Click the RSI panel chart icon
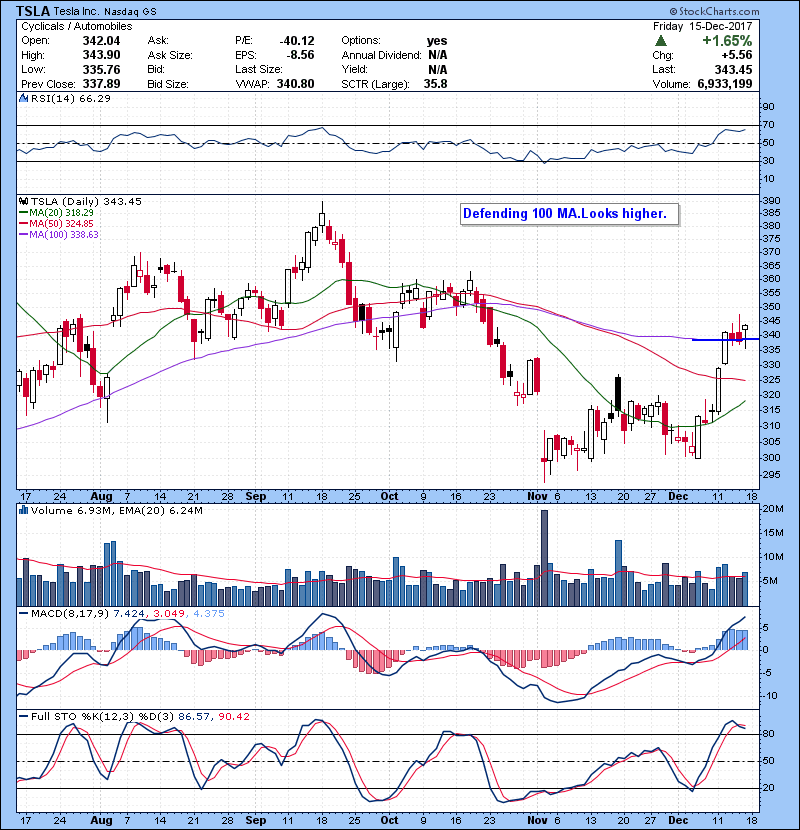The height and width of the screenshot is (830, 800). point(23,98)
